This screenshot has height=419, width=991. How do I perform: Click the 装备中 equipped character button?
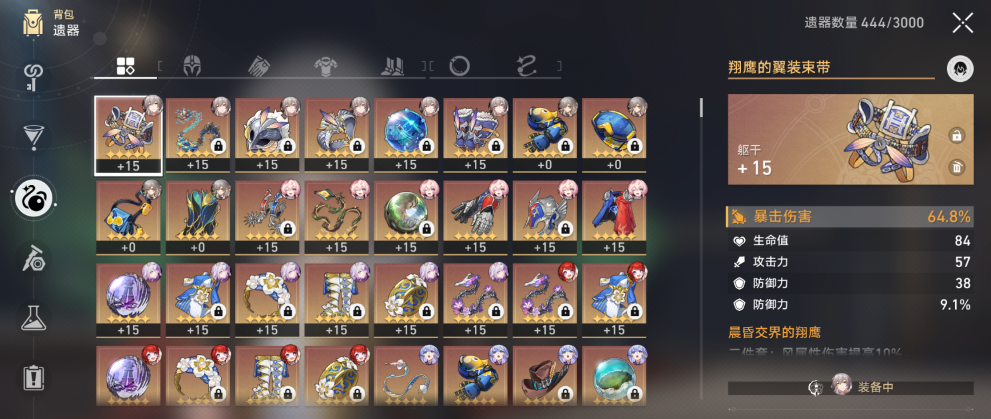(x=851, y=388)
